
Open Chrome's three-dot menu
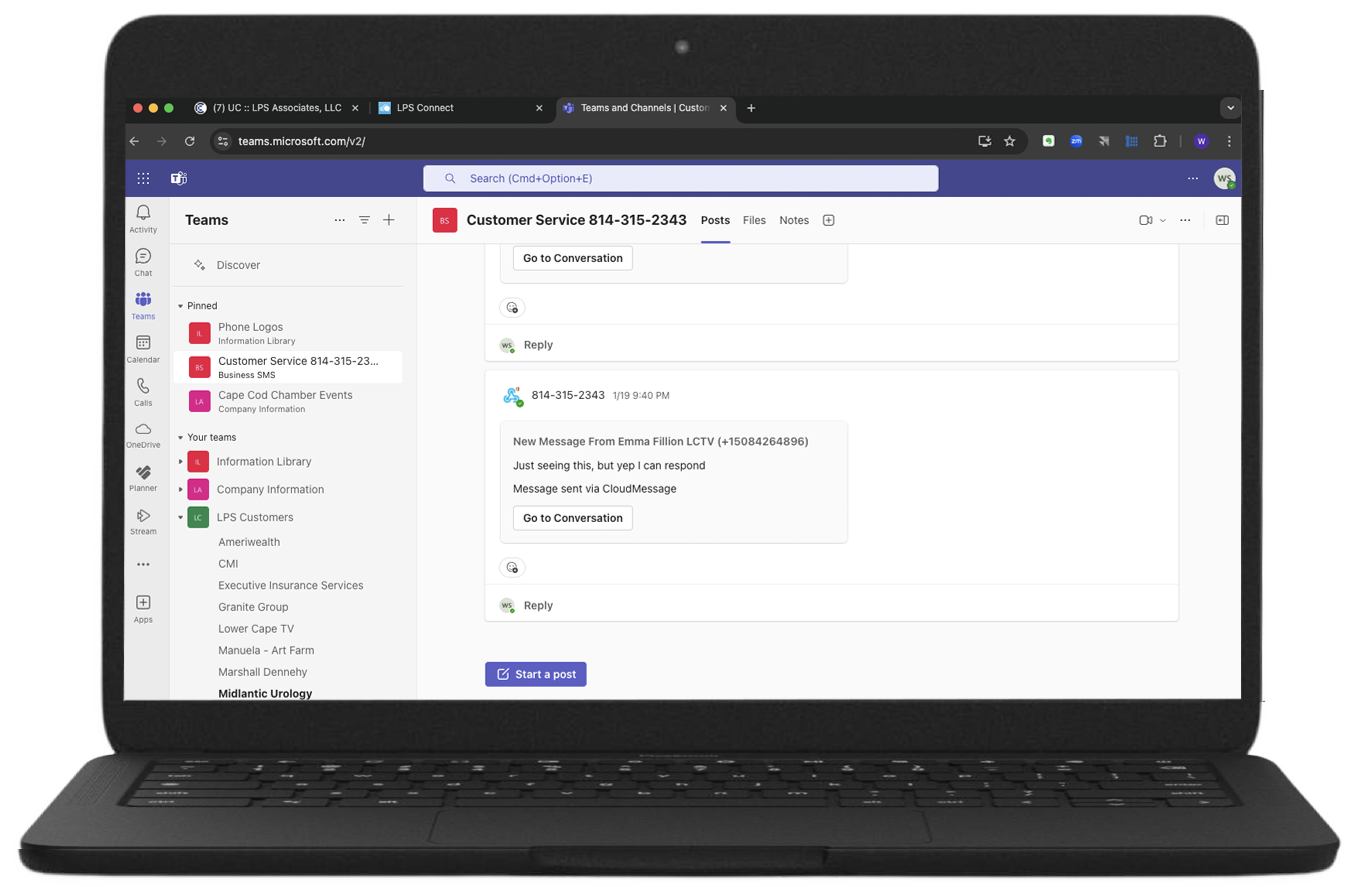(1229, 141)
